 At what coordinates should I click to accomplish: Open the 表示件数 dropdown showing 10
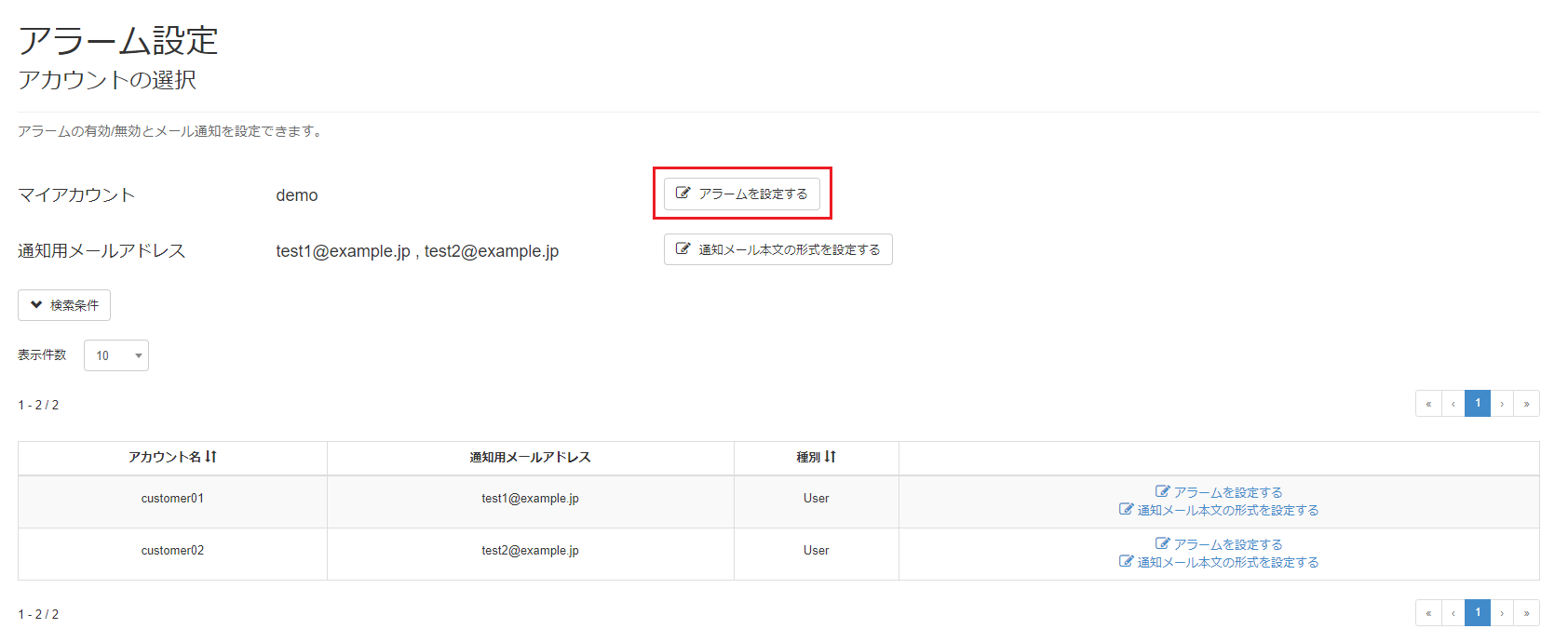pos(116,355)
